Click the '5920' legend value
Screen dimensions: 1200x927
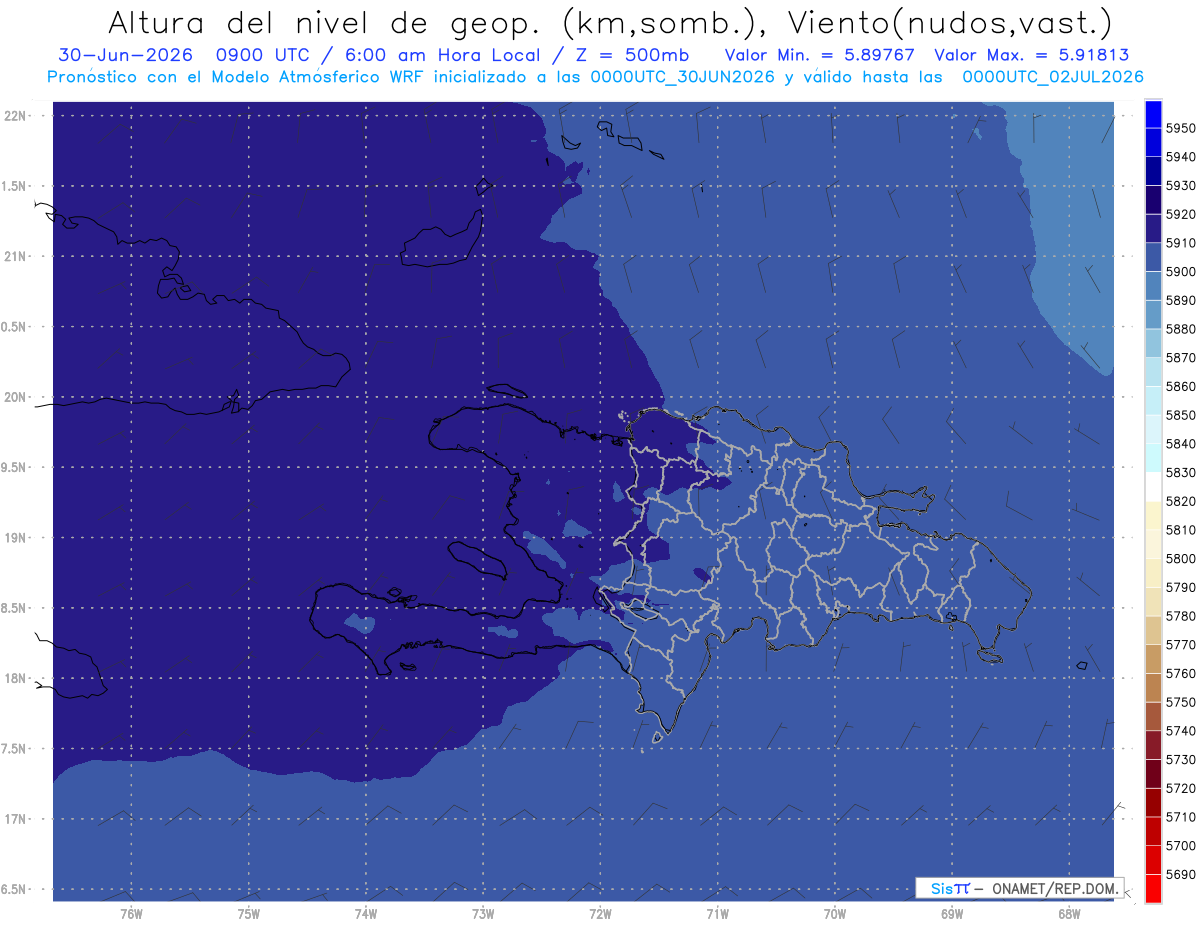pyautogui.click(x=1180, y=214)
